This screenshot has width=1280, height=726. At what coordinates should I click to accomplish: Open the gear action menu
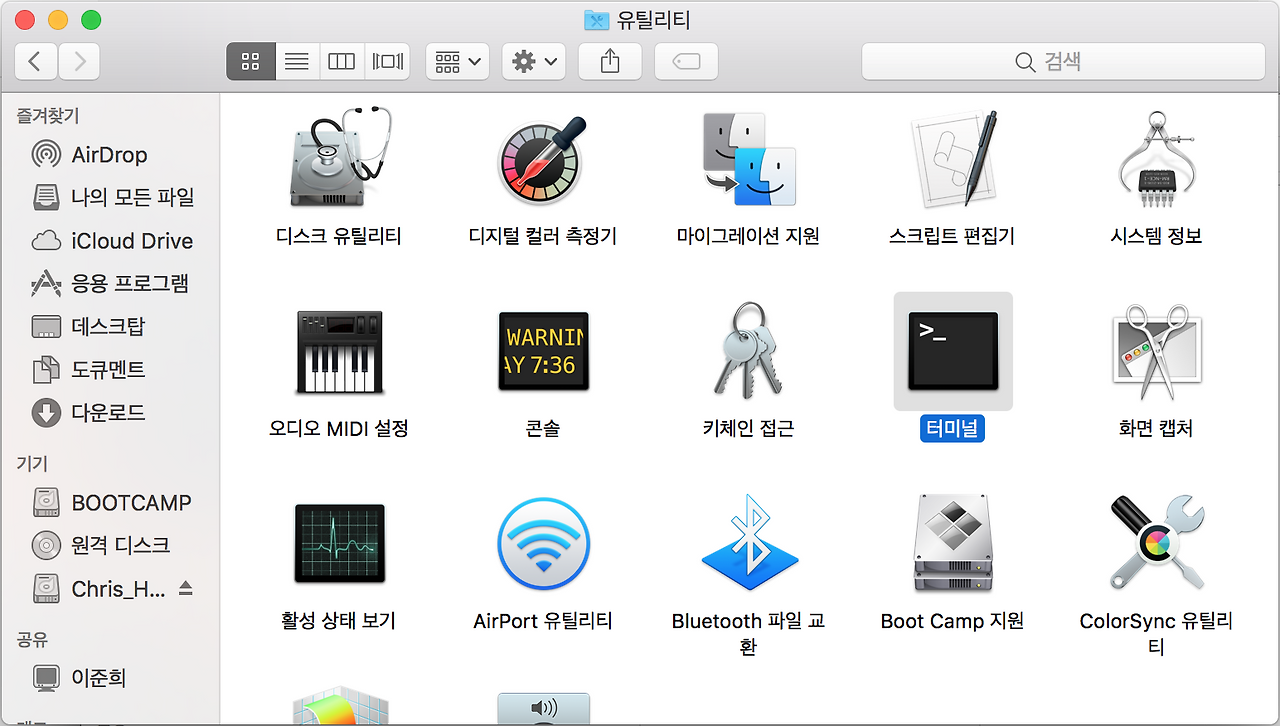(x=534, y=62)
